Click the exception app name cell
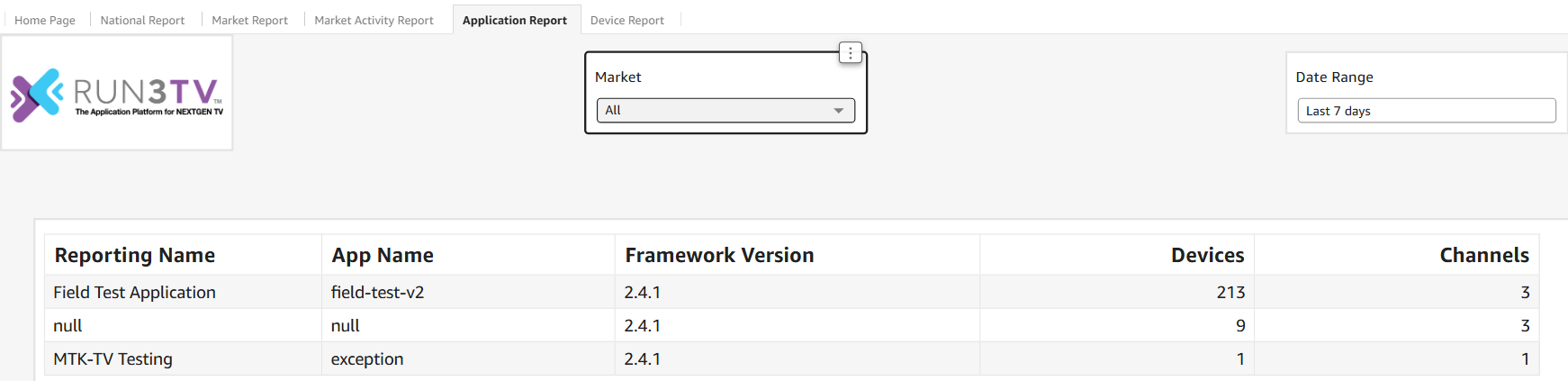Viewport: 1568px width, 381px height. 367,359
